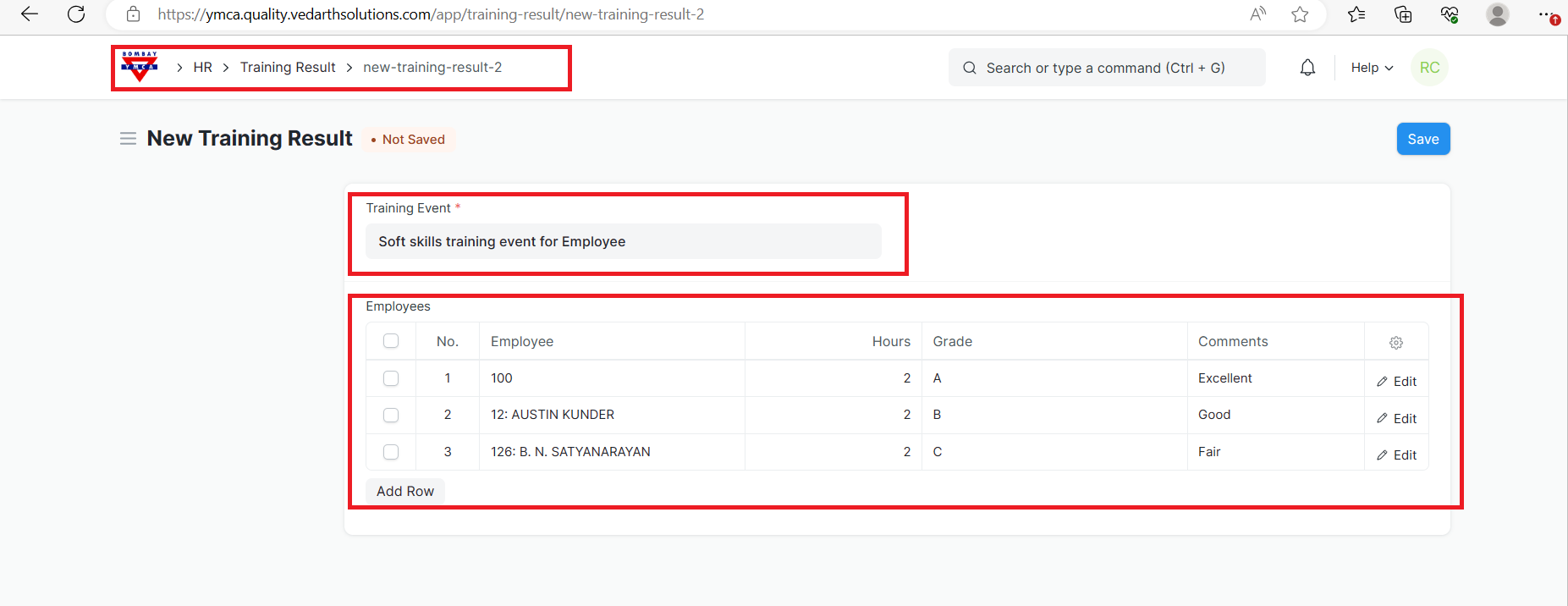Add page to browser favorites star

click(x=1300, y=14)
